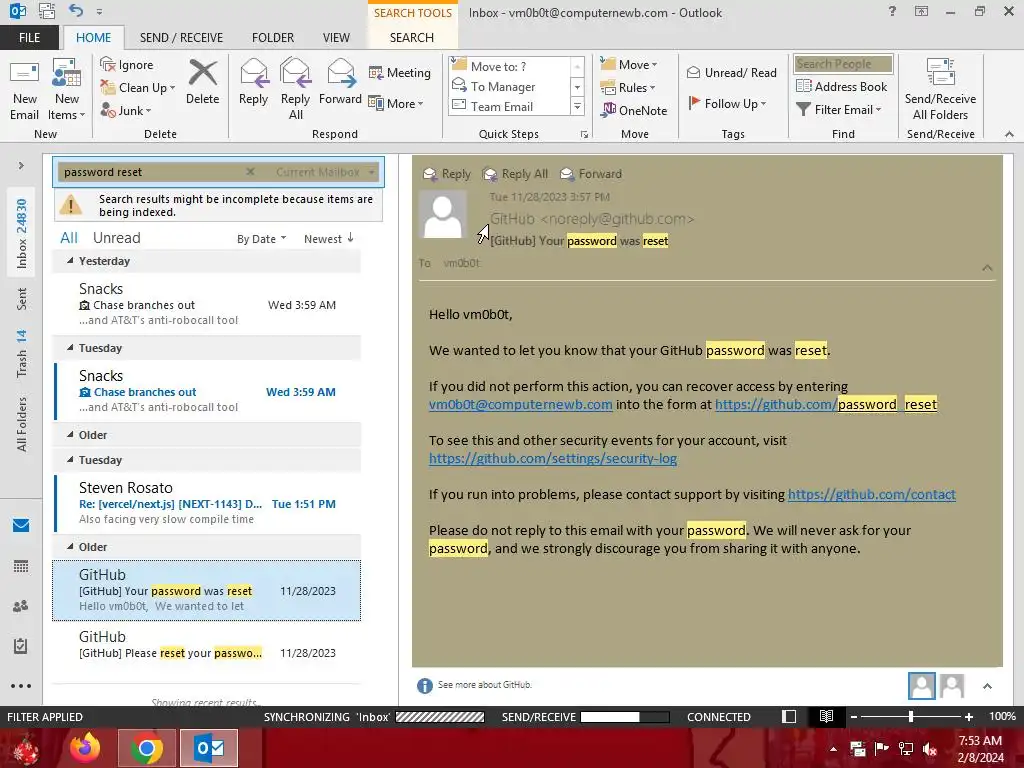Screen dimensions: 1024x768
Task: Open the Move dropdown in ribbon
Action: pyautogui.click(x=629, y=65)
